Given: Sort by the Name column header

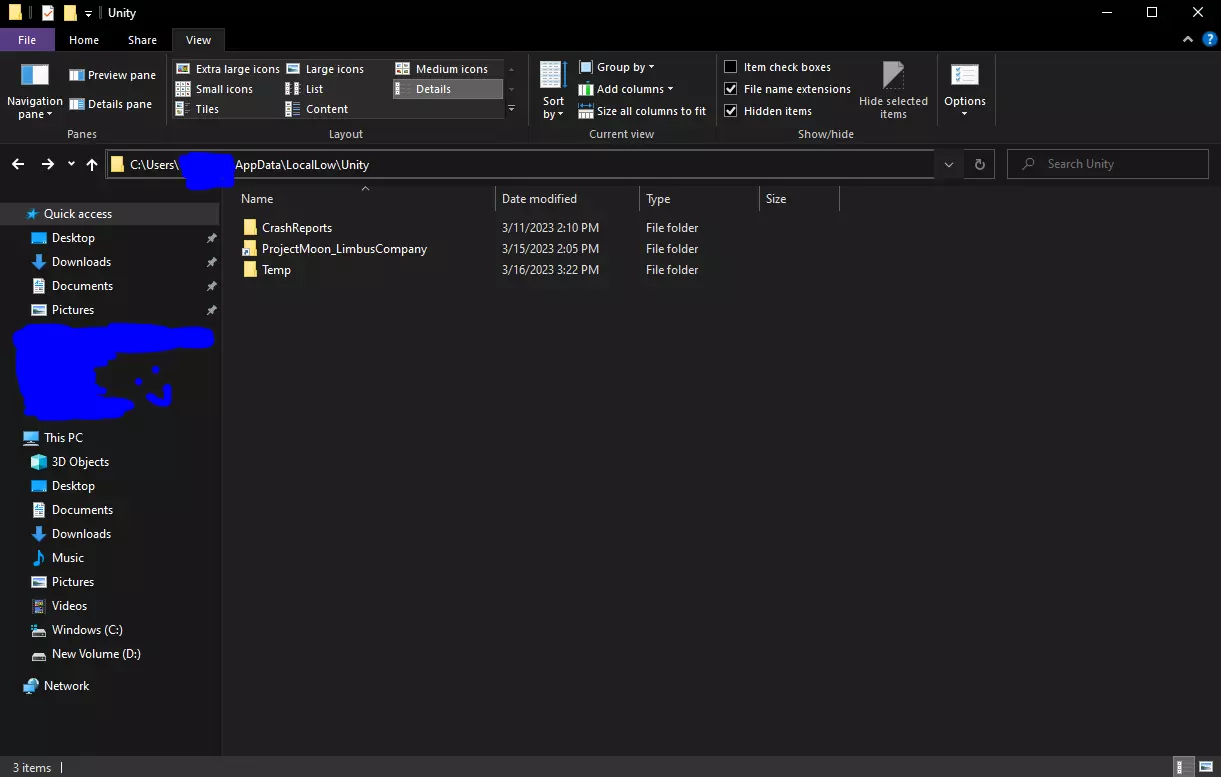Looking at the screenshot, I should point(365,199).
